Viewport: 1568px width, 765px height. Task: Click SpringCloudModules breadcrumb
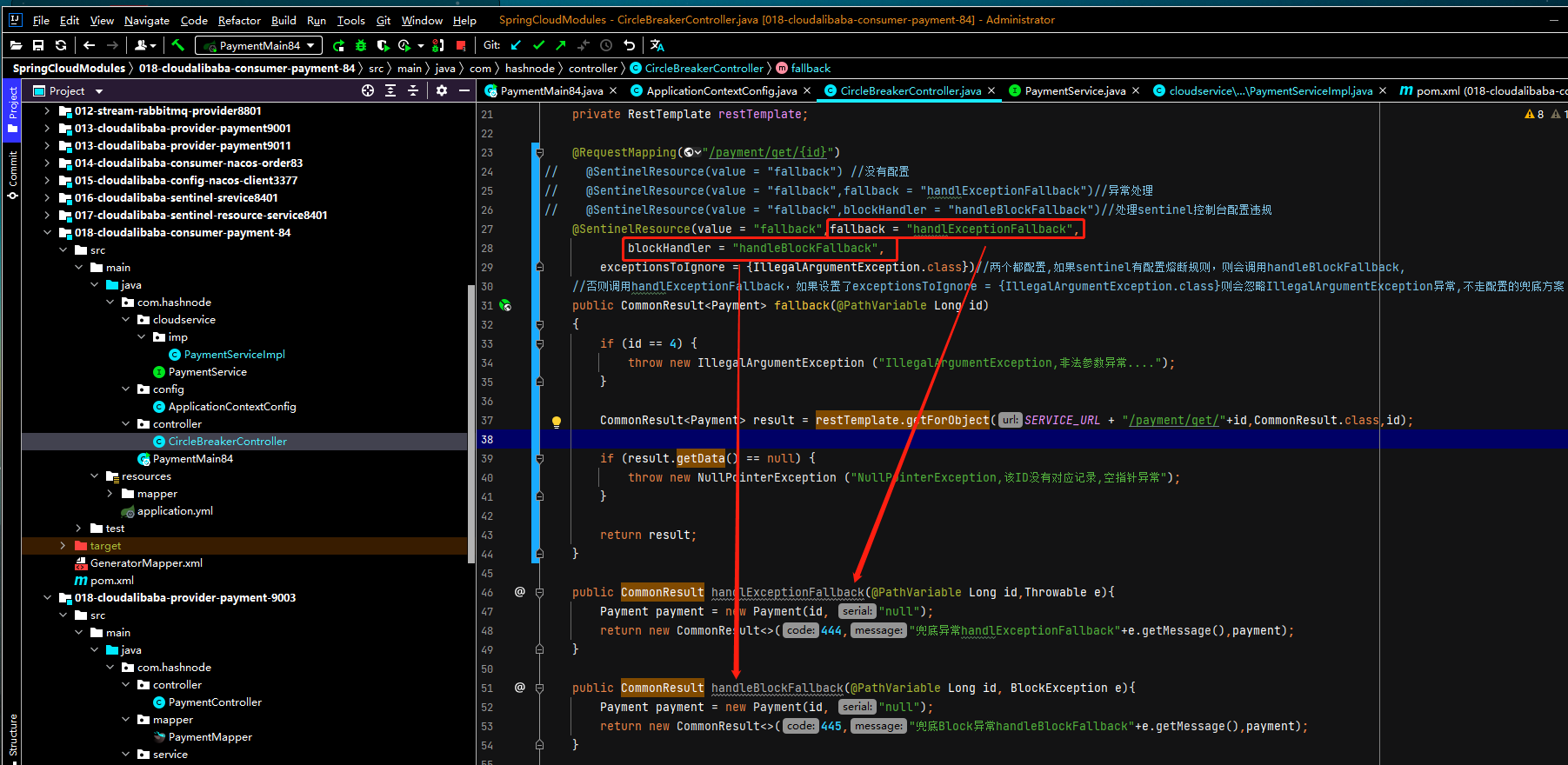[69, 68]
